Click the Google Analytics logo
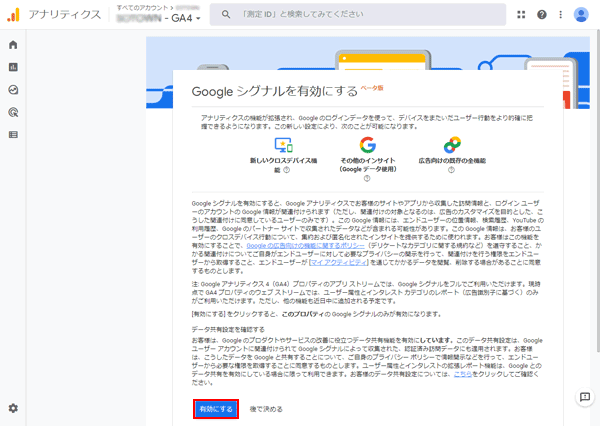600x426 pixels. pos(13,15)
